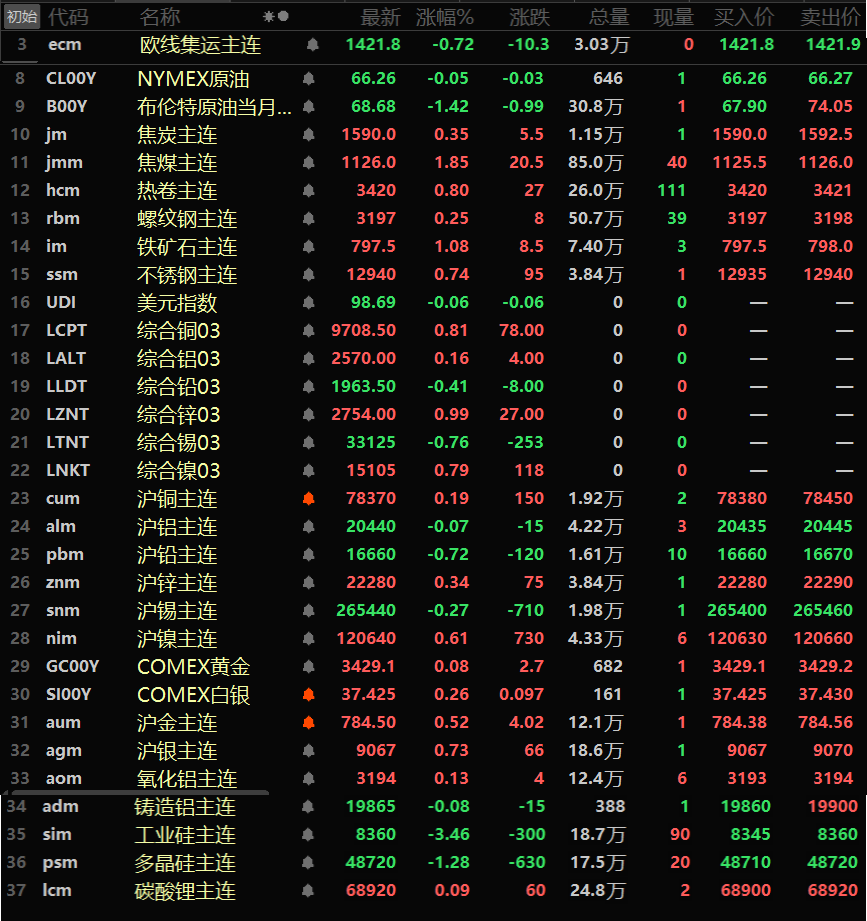Click the bell icon for 碳酸锂主连
867x921 pixels.
[308, 890]
